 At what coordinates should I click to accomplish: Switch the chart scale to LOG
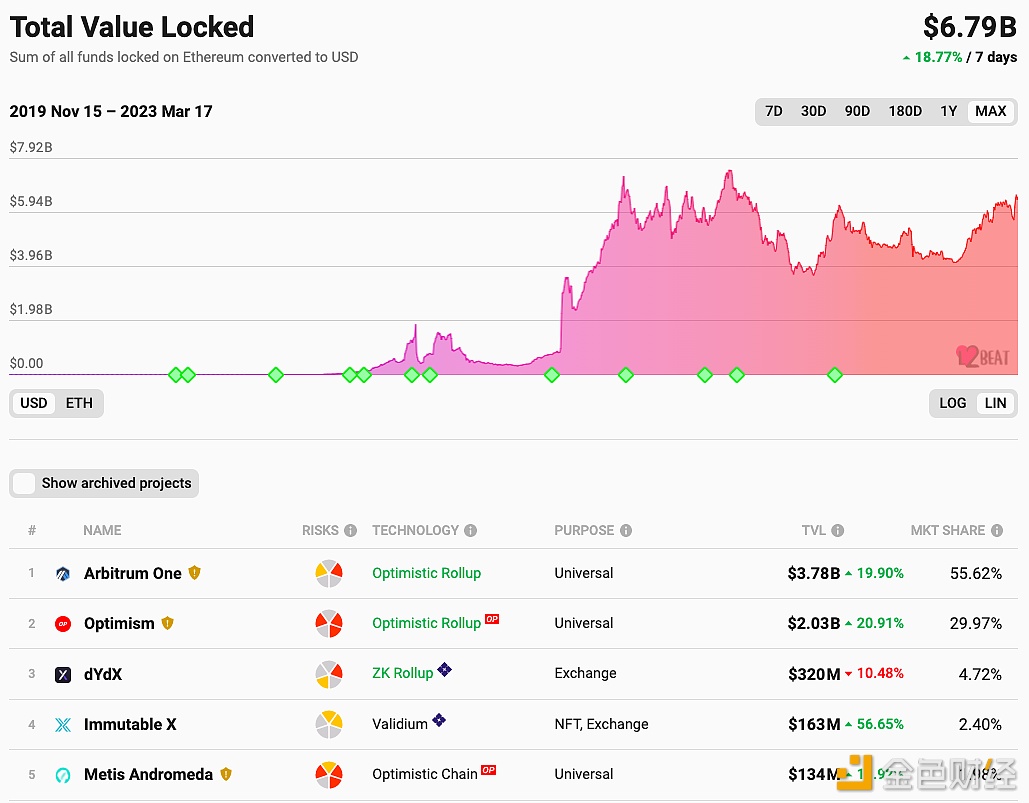(x=952, y=403)
